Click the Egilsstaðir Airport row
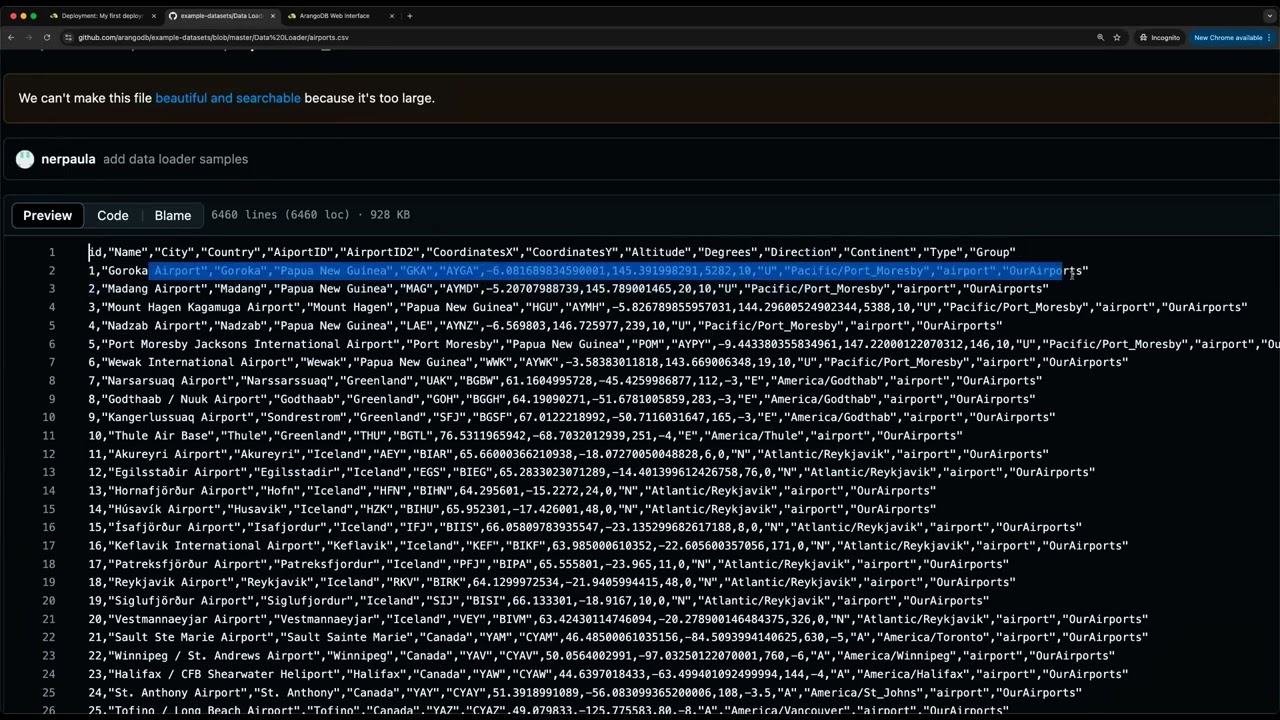The image size is (1280, 720). tap(592, 472)
